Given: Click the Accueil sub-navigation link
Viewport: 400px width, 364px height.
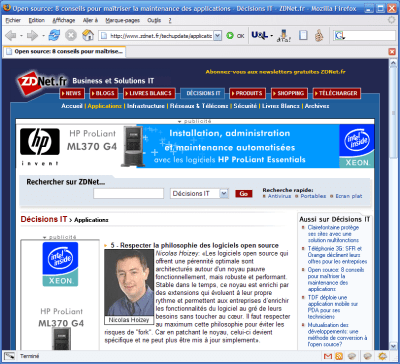Looking at the screenshot, I should pos(72,106).
